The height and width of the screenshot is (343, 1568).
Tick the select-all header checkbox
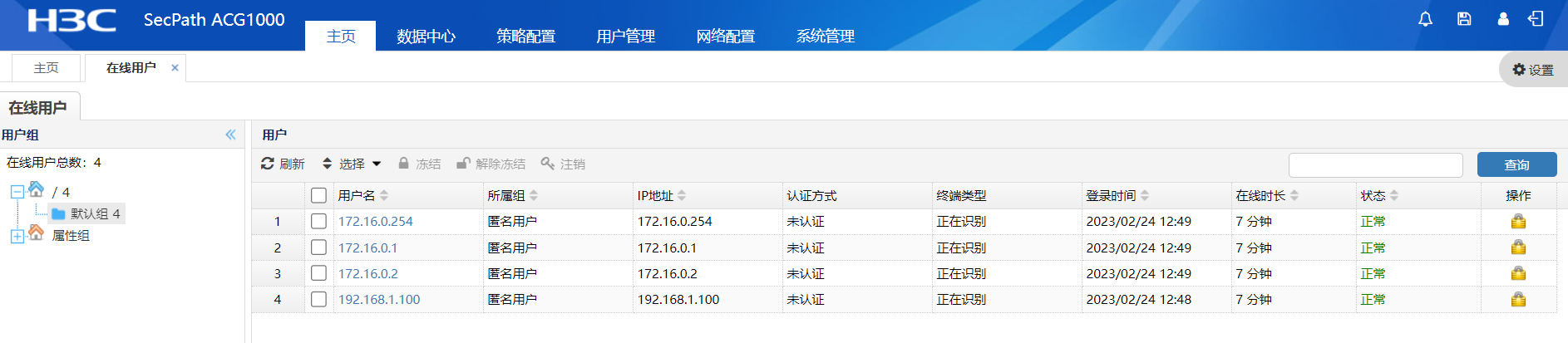(x=318, y=195)
